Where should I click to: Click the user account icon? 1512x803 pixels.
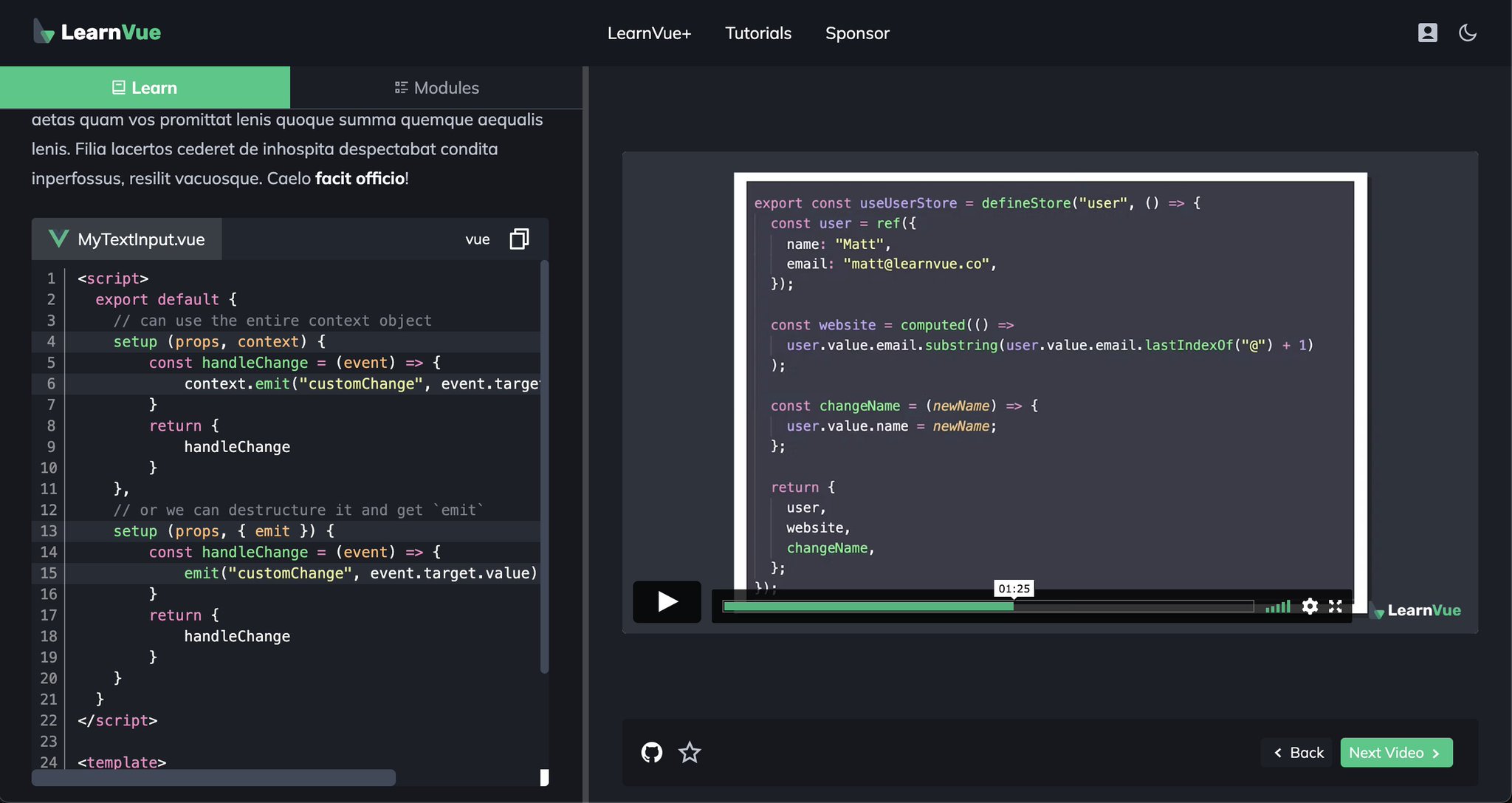(1427, 33)
